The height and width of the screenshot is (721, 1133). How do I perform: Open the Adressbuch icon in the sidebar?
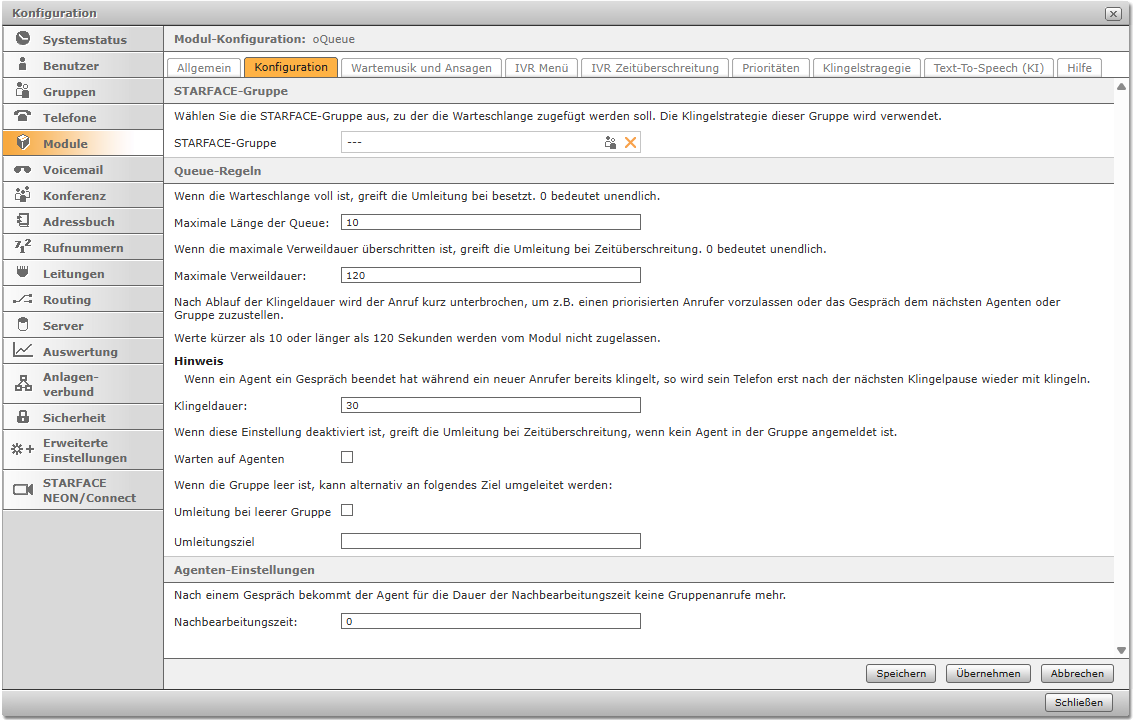tap(23, 221)
